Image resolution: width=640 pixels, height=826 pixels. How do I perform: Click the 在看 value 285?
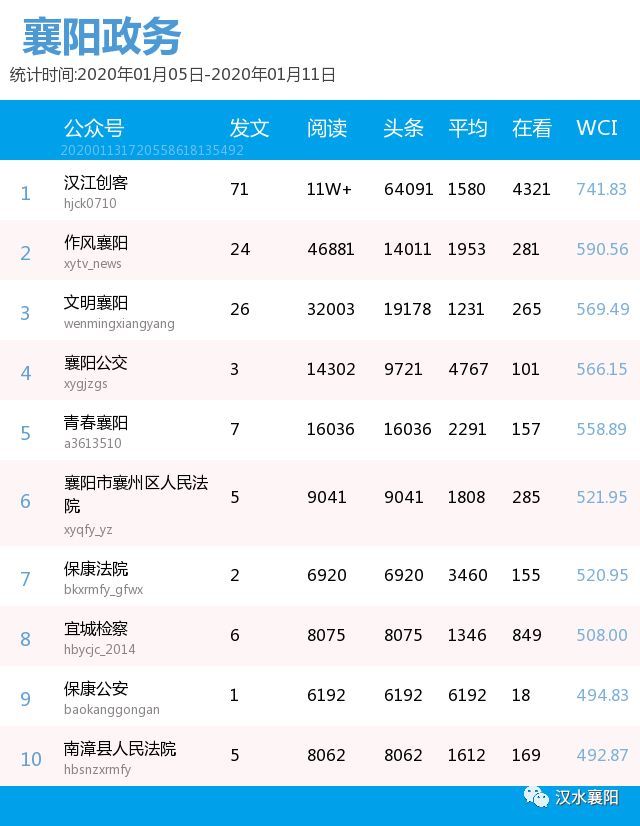(x=526, y=497)
